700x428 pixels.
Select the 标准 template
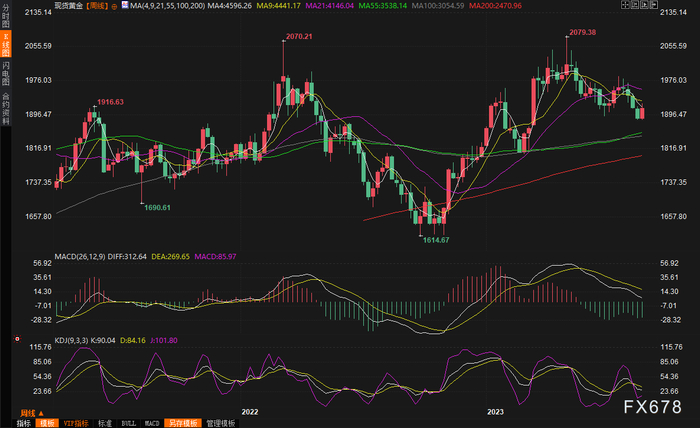pyautogui.click(x=105, y=423)
